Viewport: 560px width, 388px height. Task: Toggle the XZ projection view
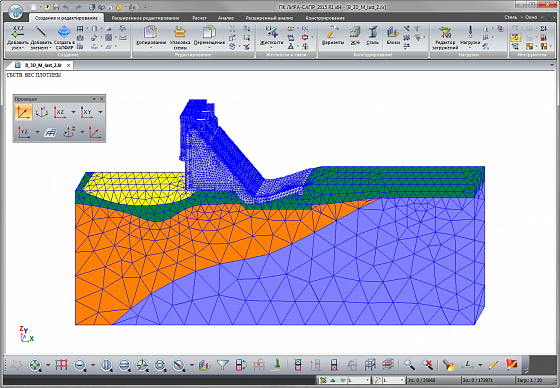pos(60,112)
